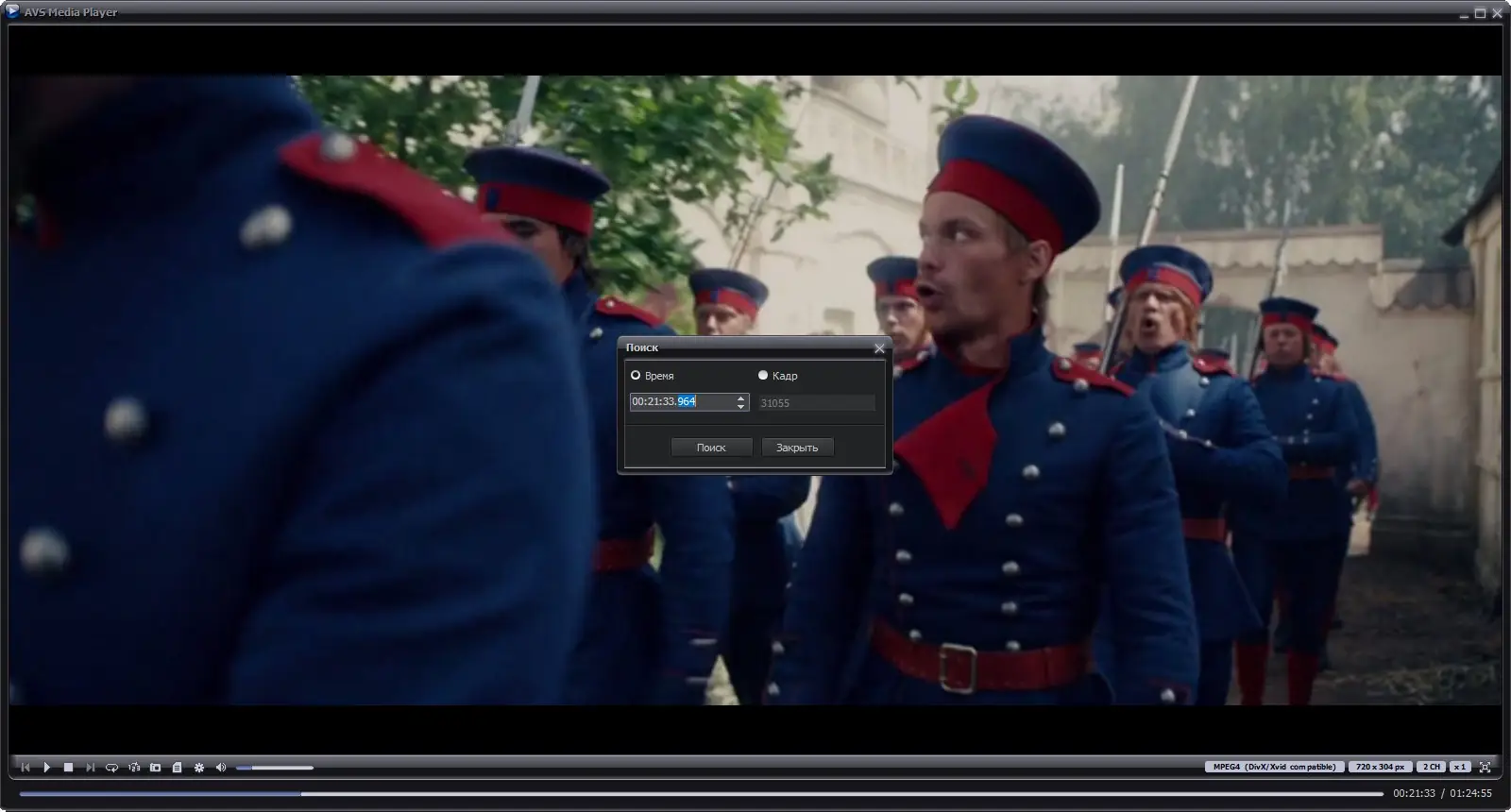Close the AVS Media Player window

[x=1496, y=13]
